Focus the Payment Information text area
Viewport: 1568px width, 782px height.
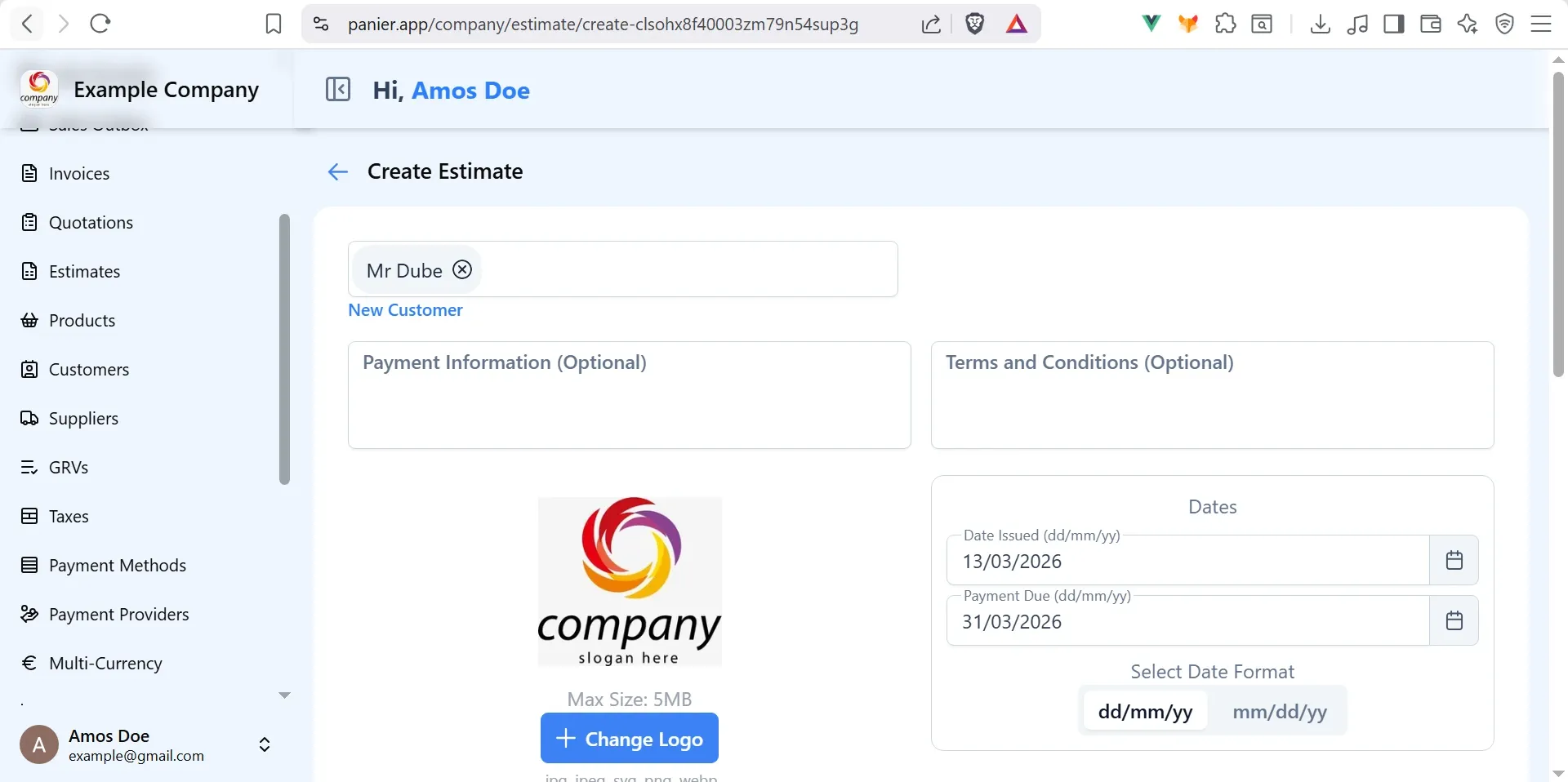pos(629,395)
